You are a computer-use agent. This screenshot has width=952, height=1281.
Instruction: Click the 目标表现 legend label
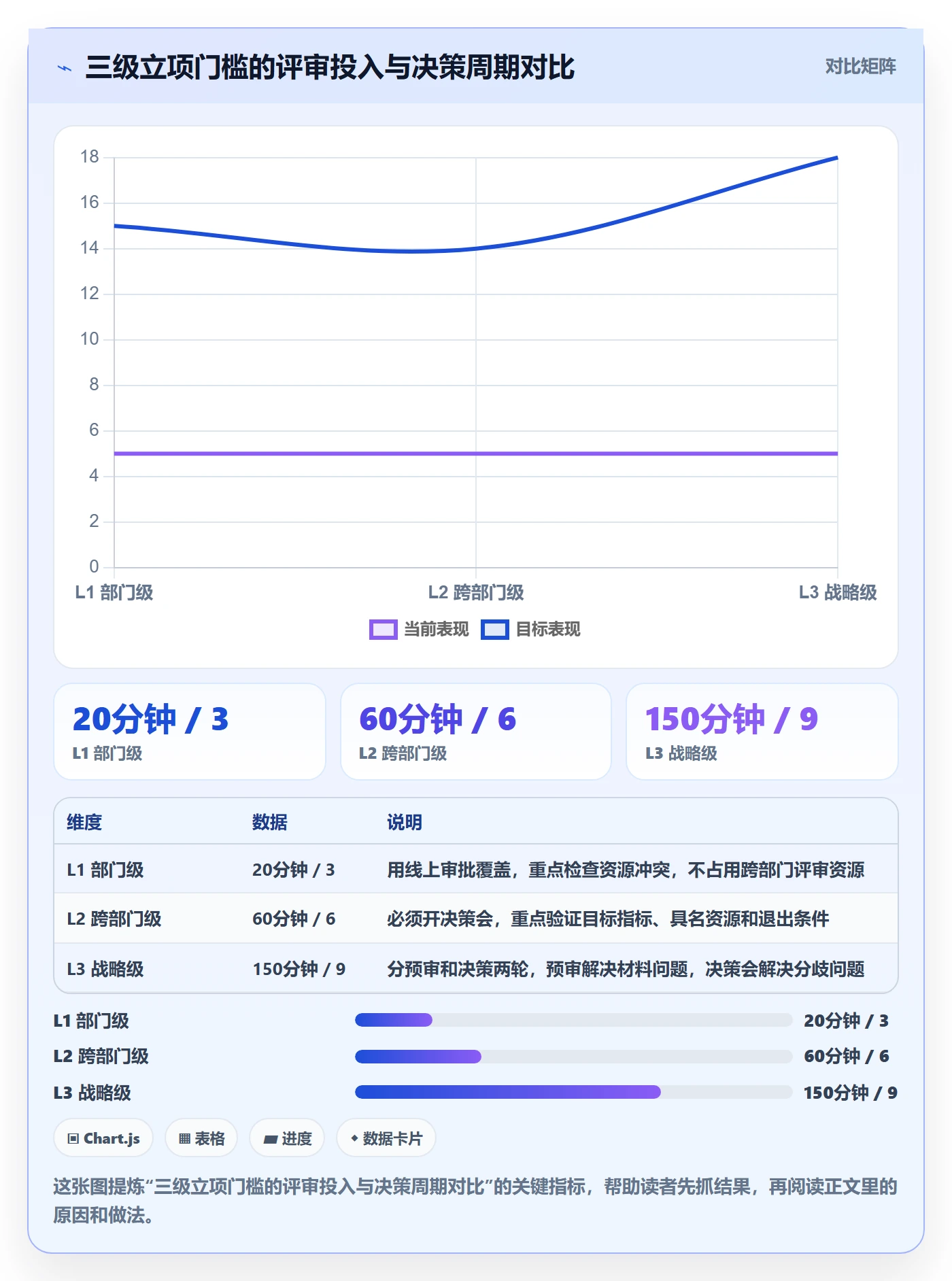(548, 630)
